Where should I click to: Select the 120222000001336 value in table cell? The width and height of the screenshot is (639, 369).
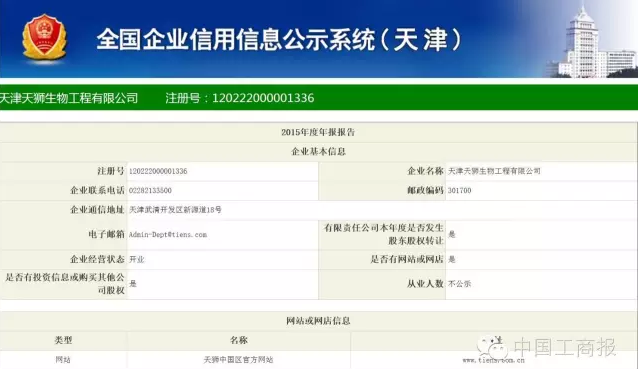click(158, 171)
